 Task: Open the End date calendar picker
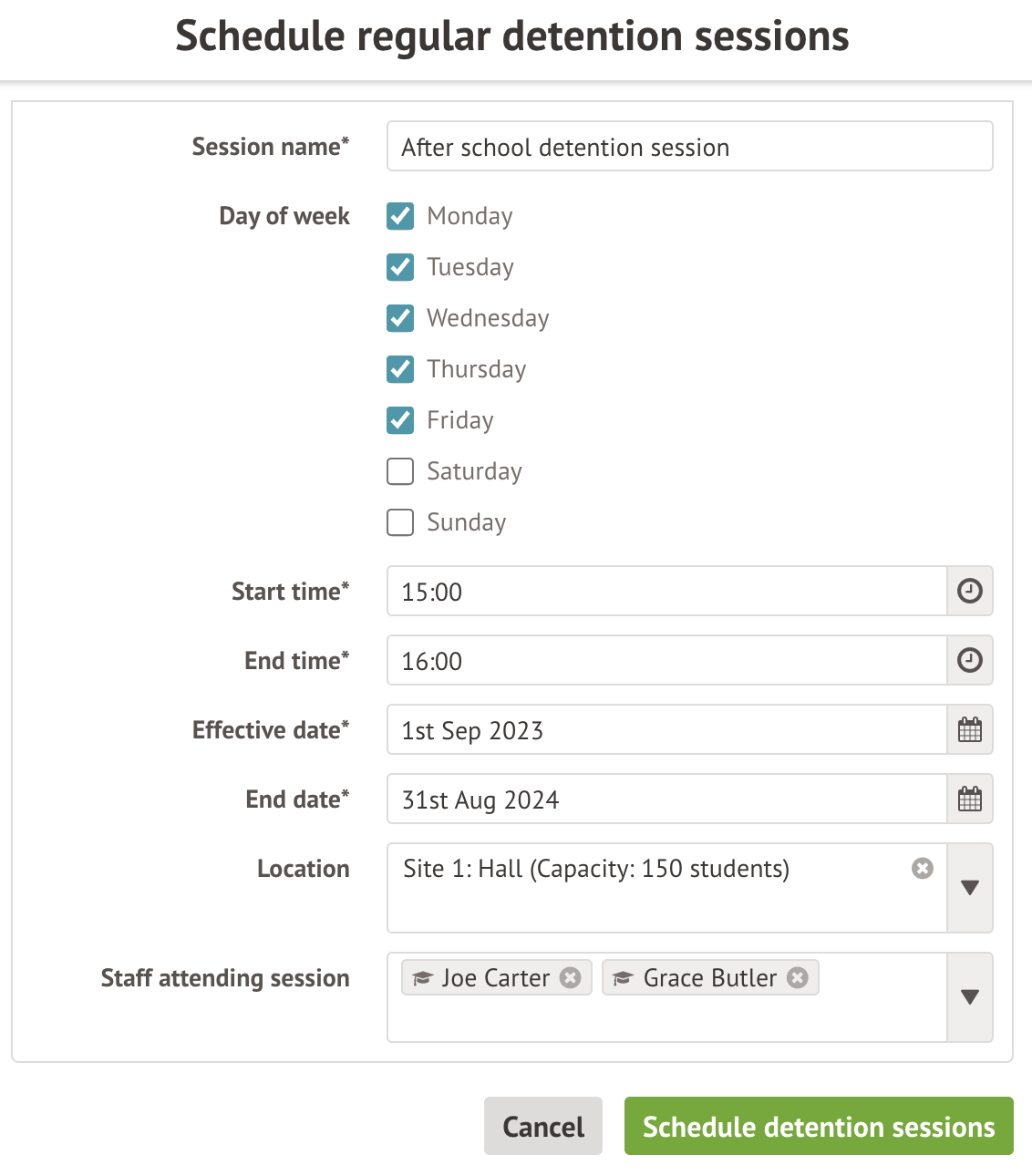coord(970,799)
